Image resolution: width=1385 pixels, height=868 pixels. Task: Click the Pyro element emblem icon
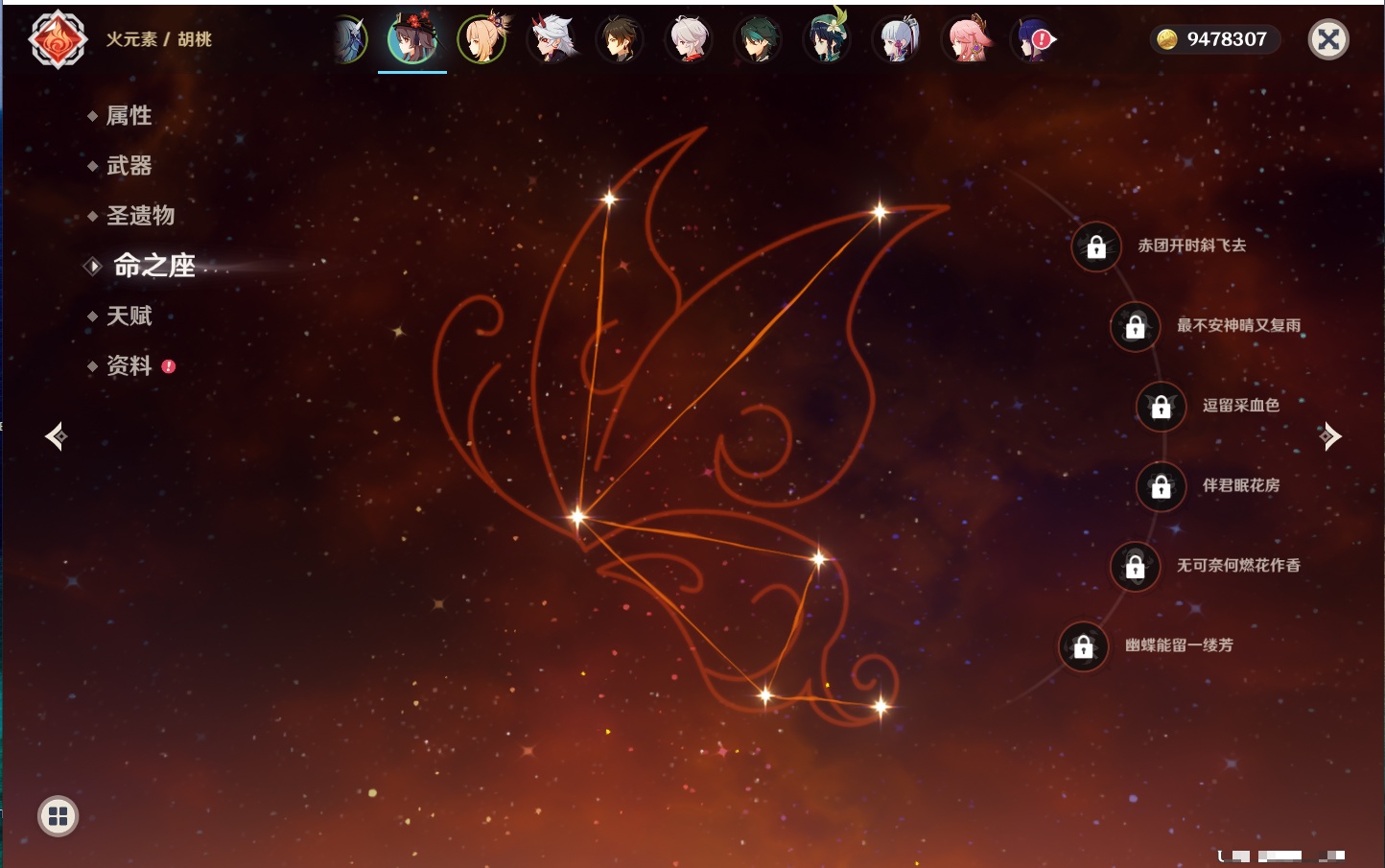tap(59, 39)
